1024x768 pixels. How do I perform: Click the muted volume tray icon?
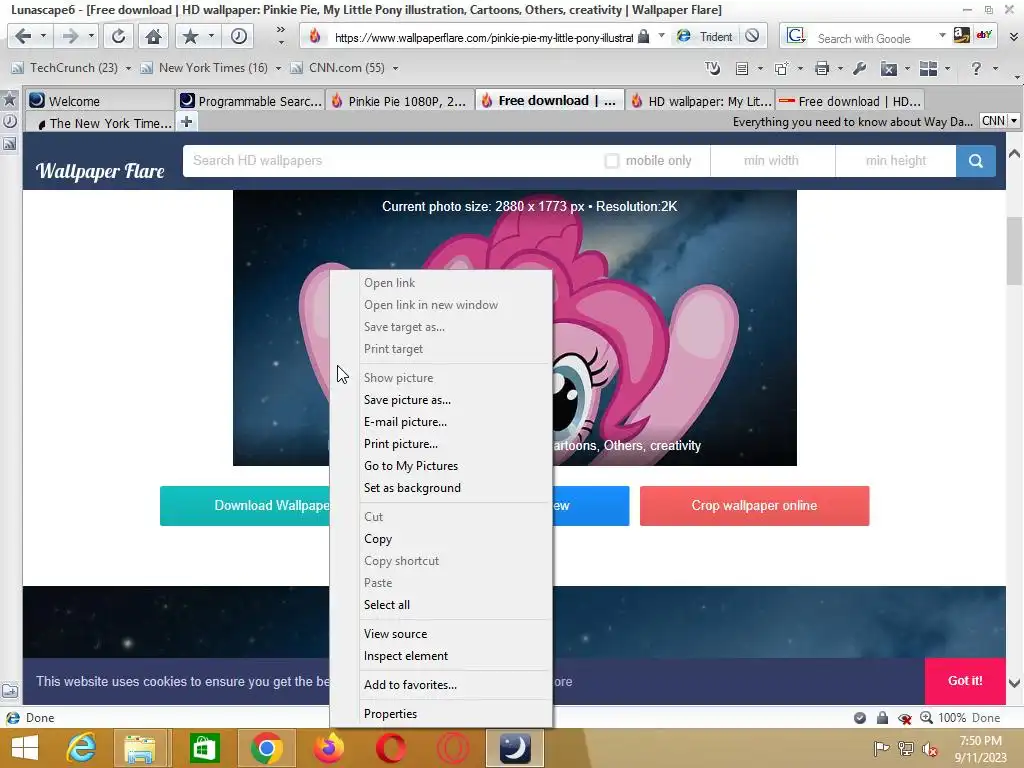coord(929,749)
